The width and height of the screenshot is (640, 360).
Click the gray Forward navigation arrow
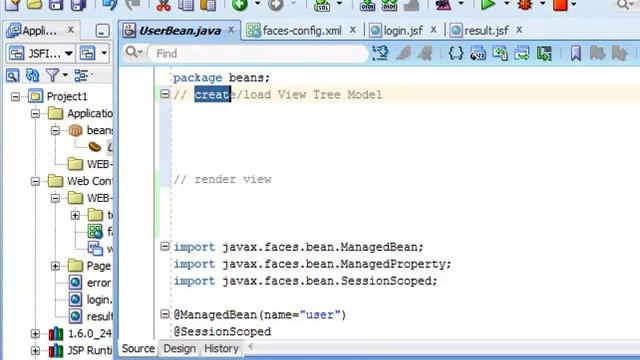click(276, 5)
